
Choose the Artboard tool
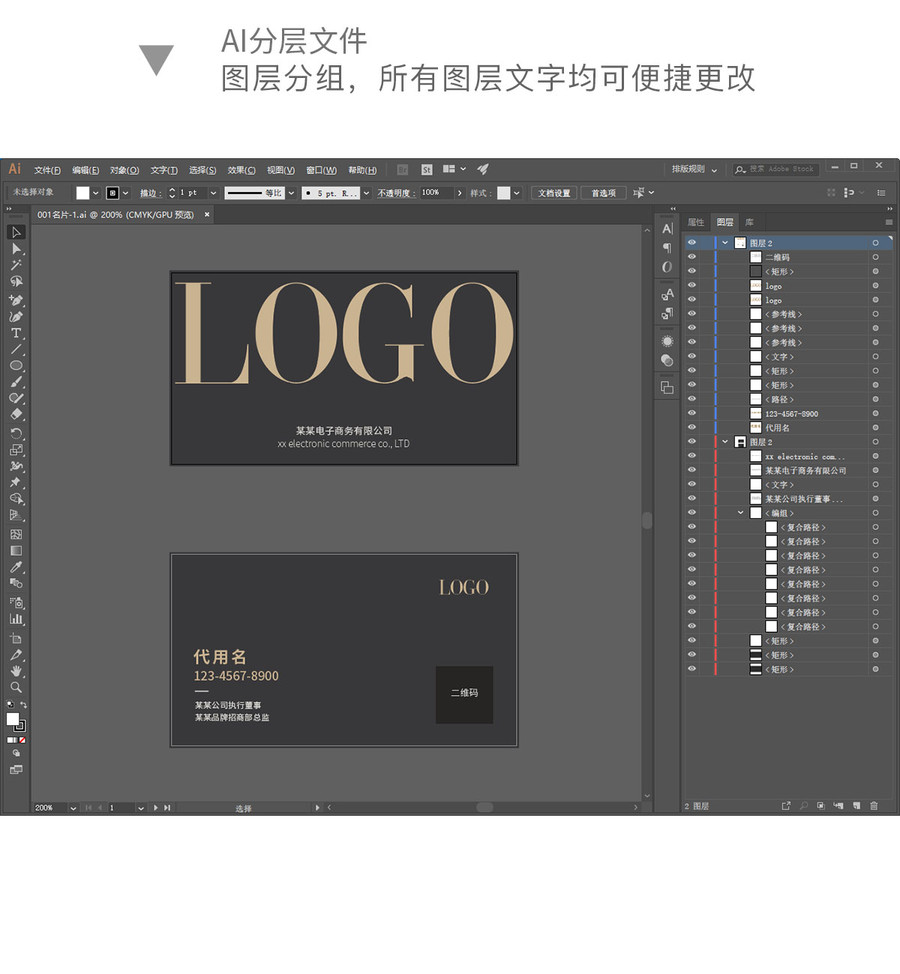(x=16, y=638)
